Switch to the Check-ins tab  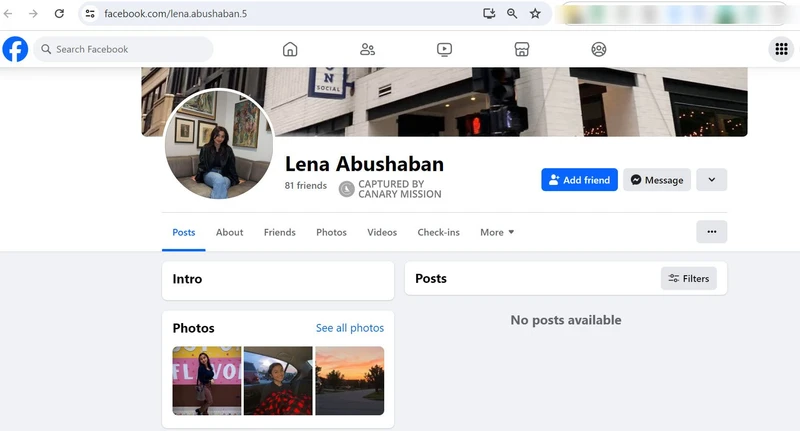click(438, 233)
